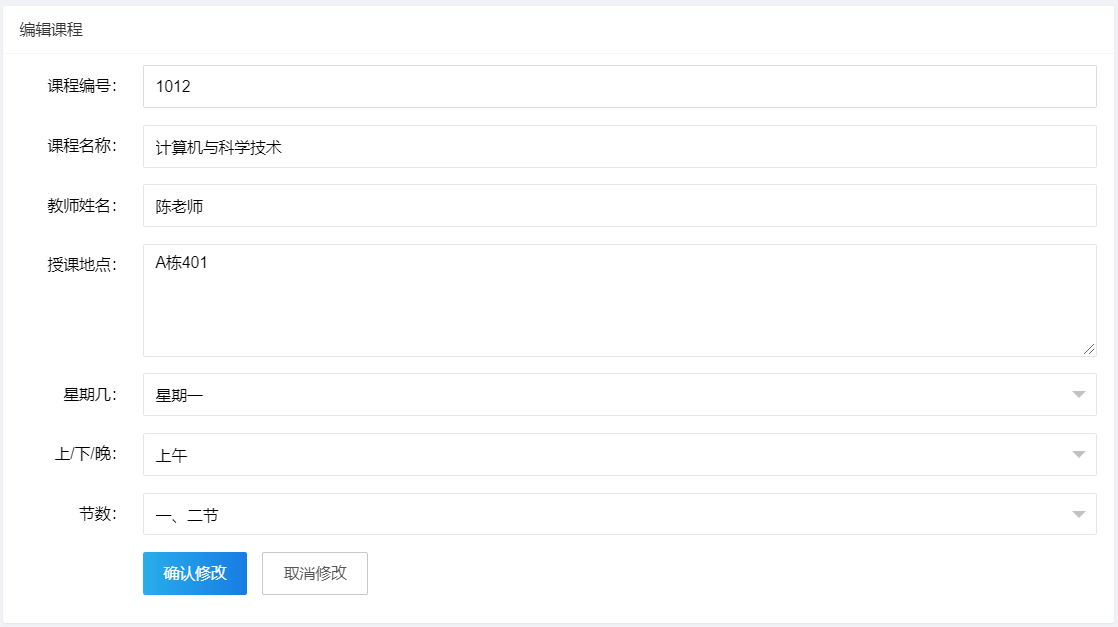Open the 节数 dropdown arrow
1118x627 pixels.
pyautogui.click(x=1078, y=514)
